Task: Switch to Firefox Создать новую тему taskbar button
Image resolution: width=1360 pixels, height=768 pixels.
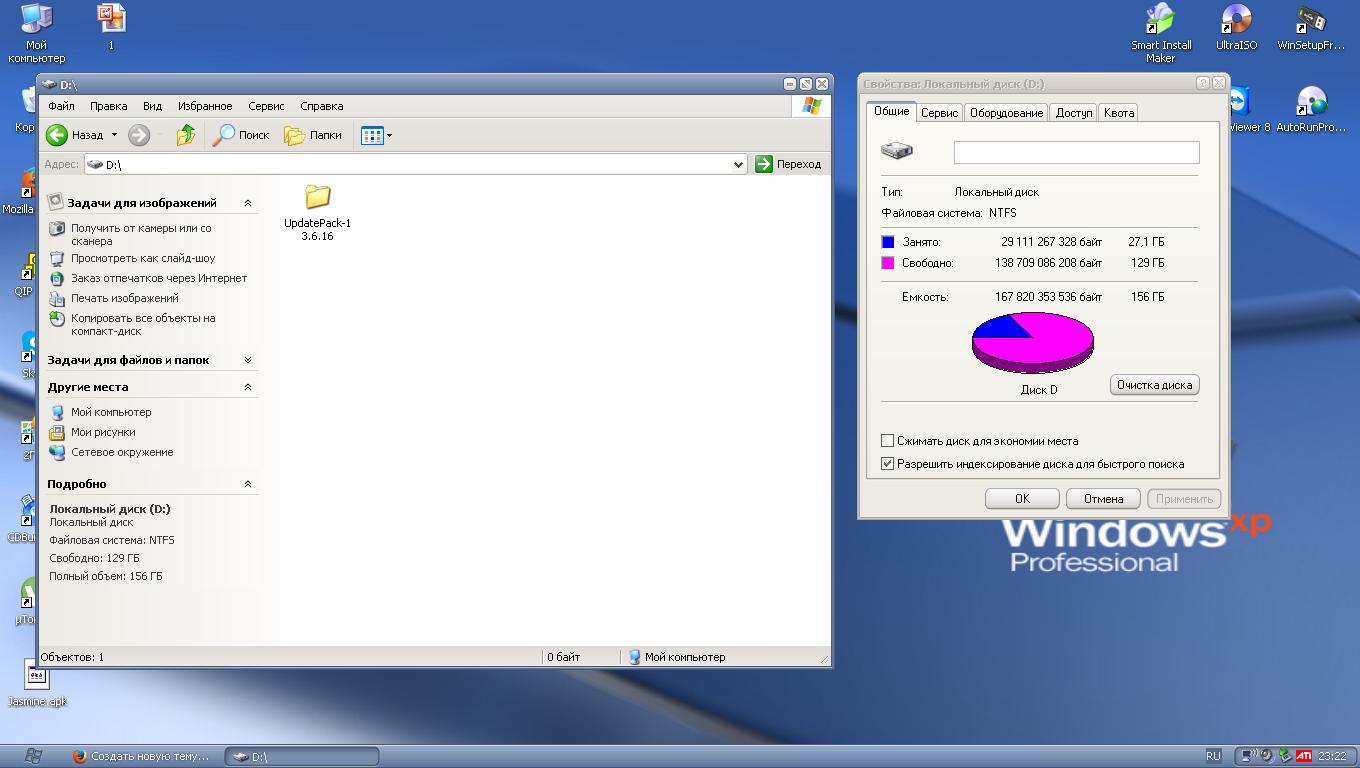Action: point(142,757)
